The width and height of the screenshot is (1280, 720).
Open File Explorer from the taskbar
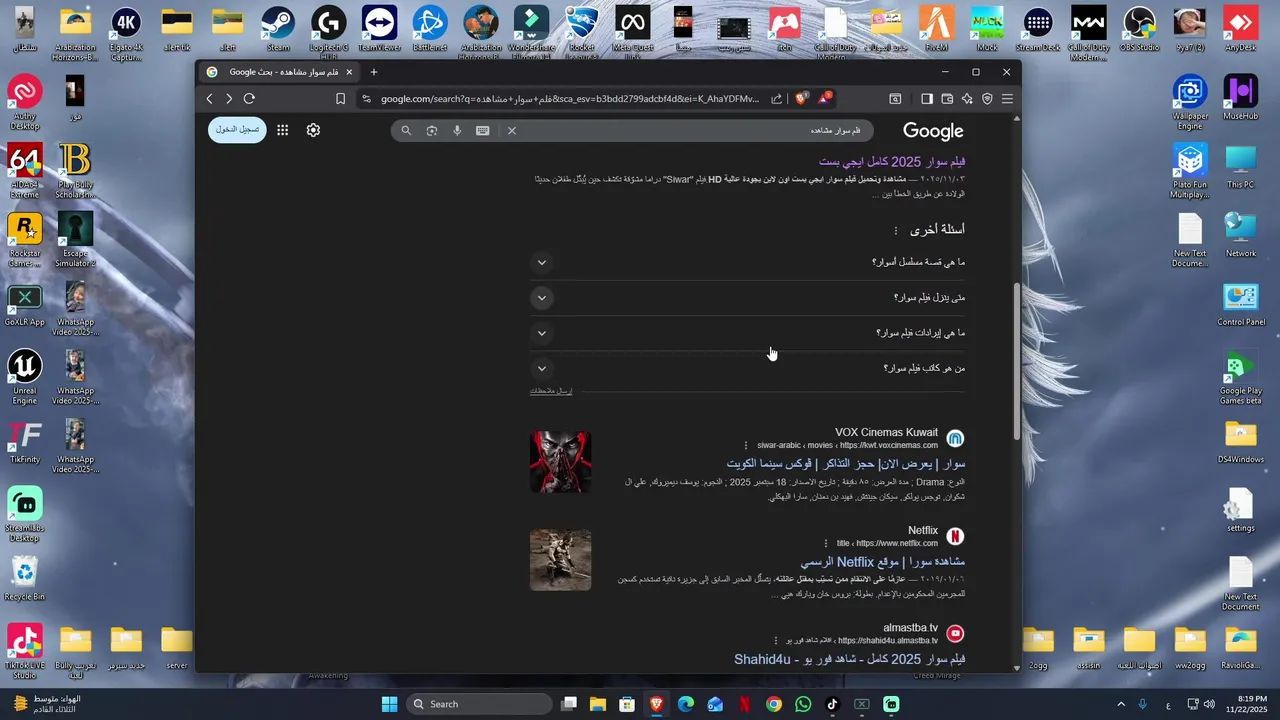(597, 704)
